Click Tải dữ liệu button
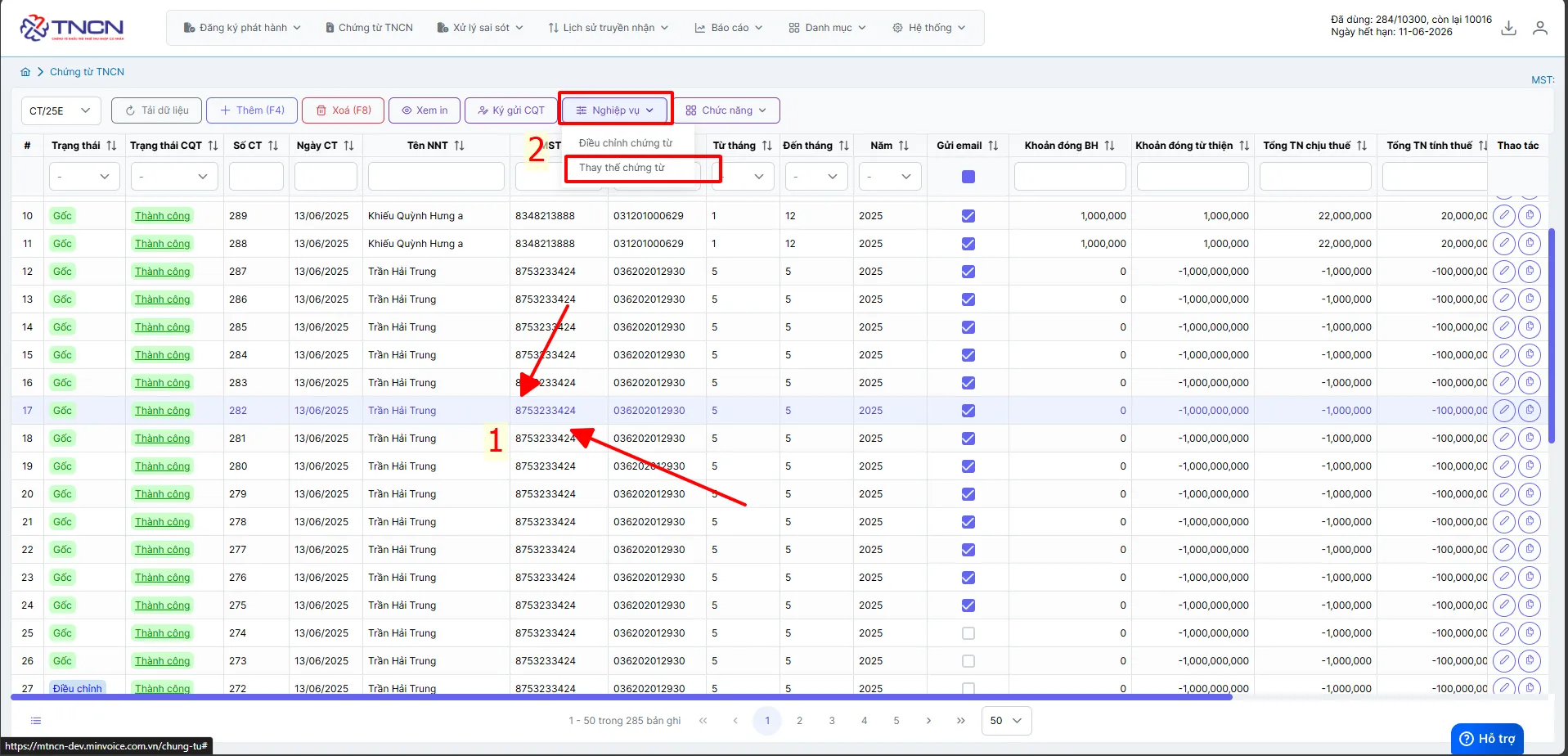The width and height of the screenshot is (1568, 756). click(156, 110)
